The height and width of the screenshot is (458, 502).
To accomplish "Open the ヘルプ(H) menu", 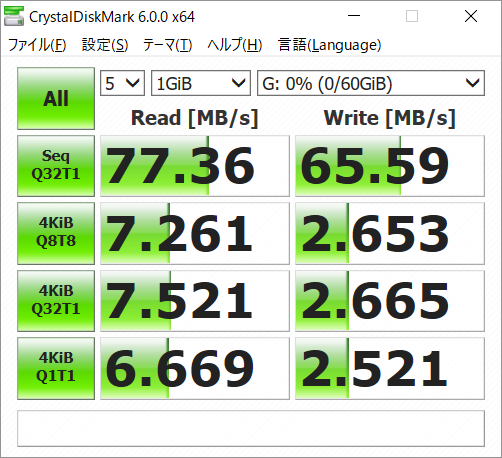I will [235, 45].
